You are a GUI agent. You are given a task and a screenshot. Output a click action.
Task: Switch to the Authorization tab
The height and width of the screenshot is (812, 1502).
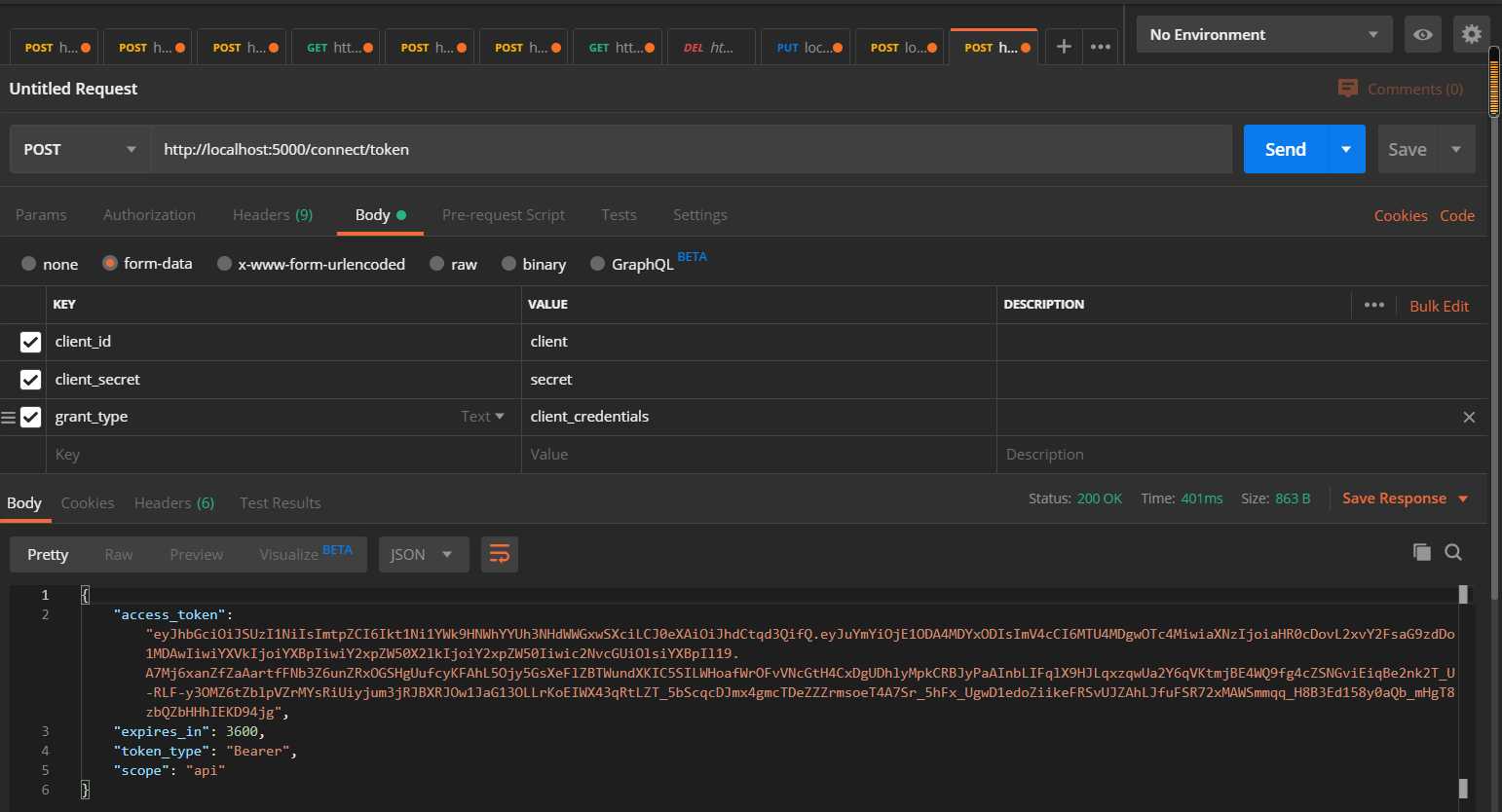coord(149,215)
